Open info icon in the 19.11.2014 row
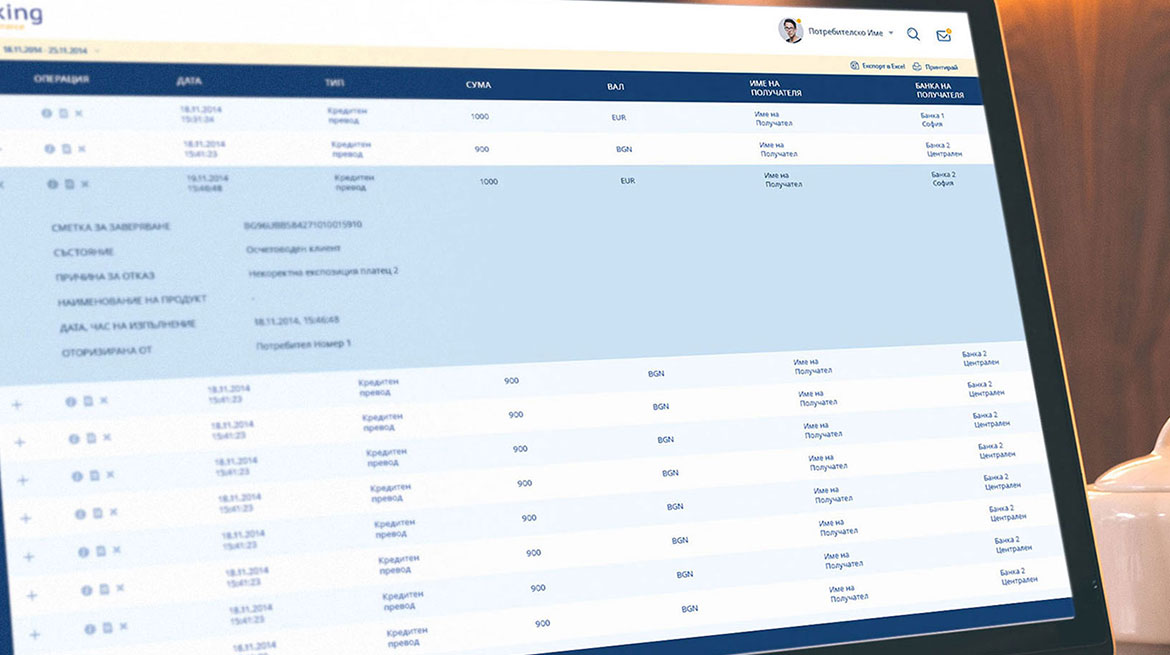This screenshot has height=655, width=1170. (52, 184)
